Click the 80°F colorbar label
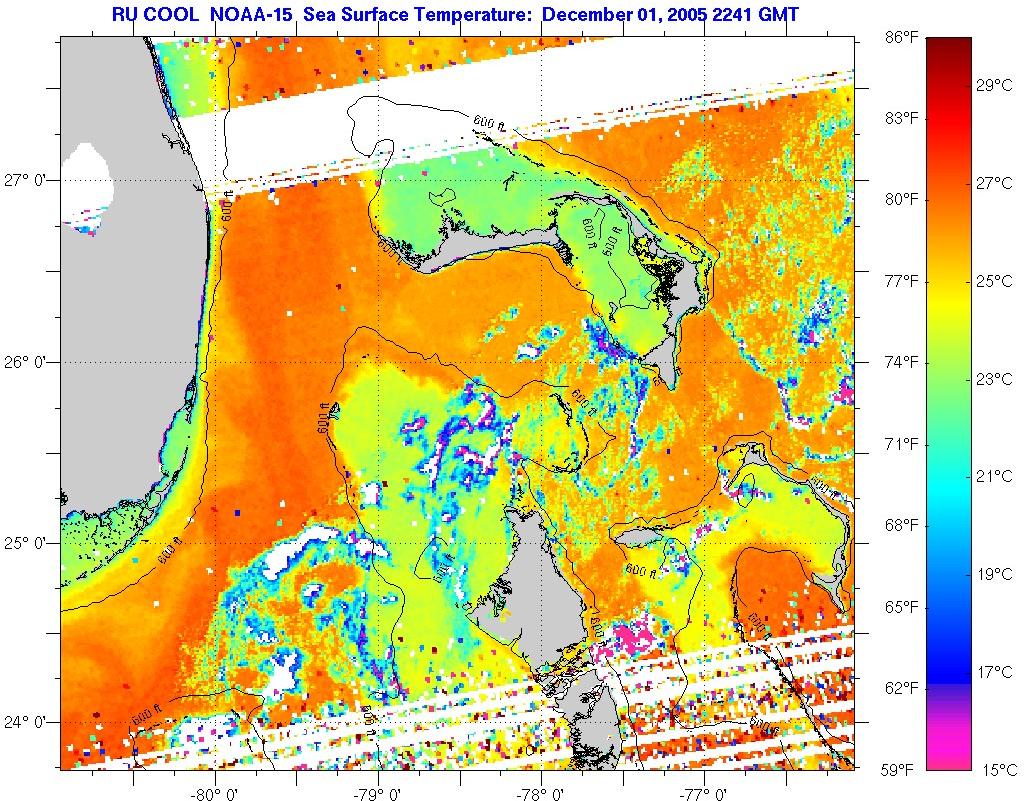Screen dimensions: 1024x801 click(x=902, y=200)
